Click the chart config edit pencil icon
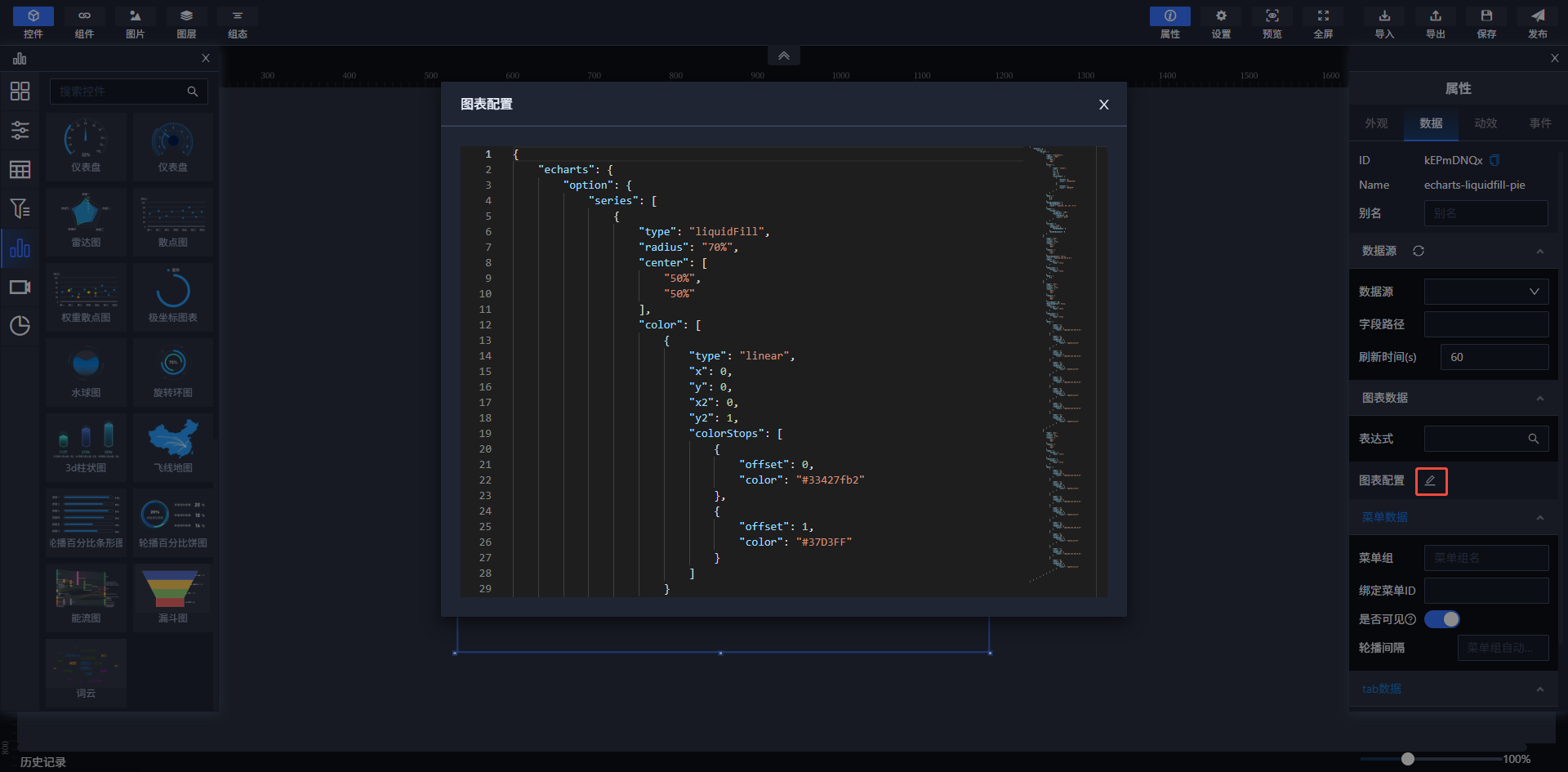The image size is (1568, 772). pos(1431,481)
